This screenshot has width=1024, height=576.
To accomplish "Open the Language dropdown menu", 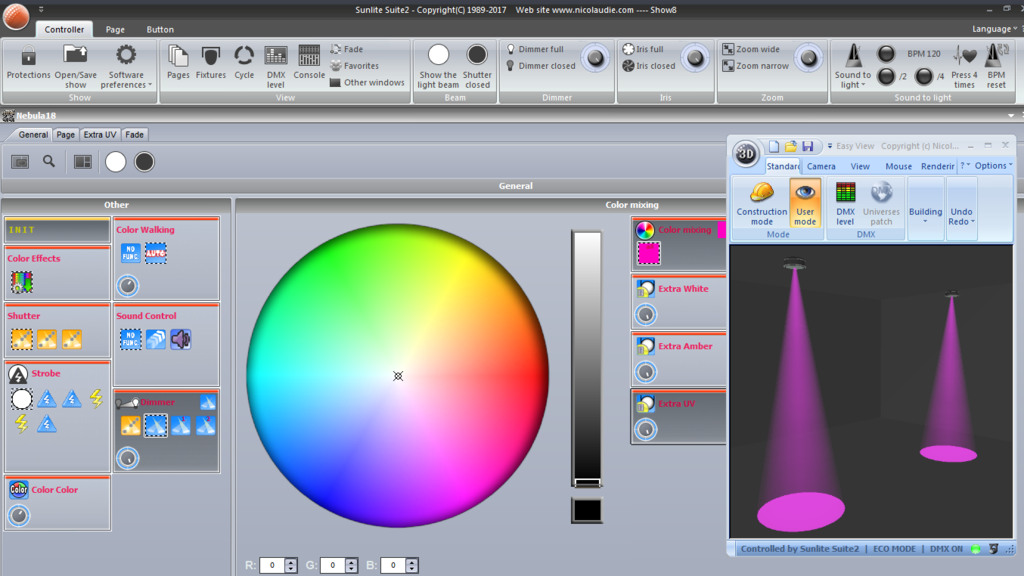I will (994, 29).
